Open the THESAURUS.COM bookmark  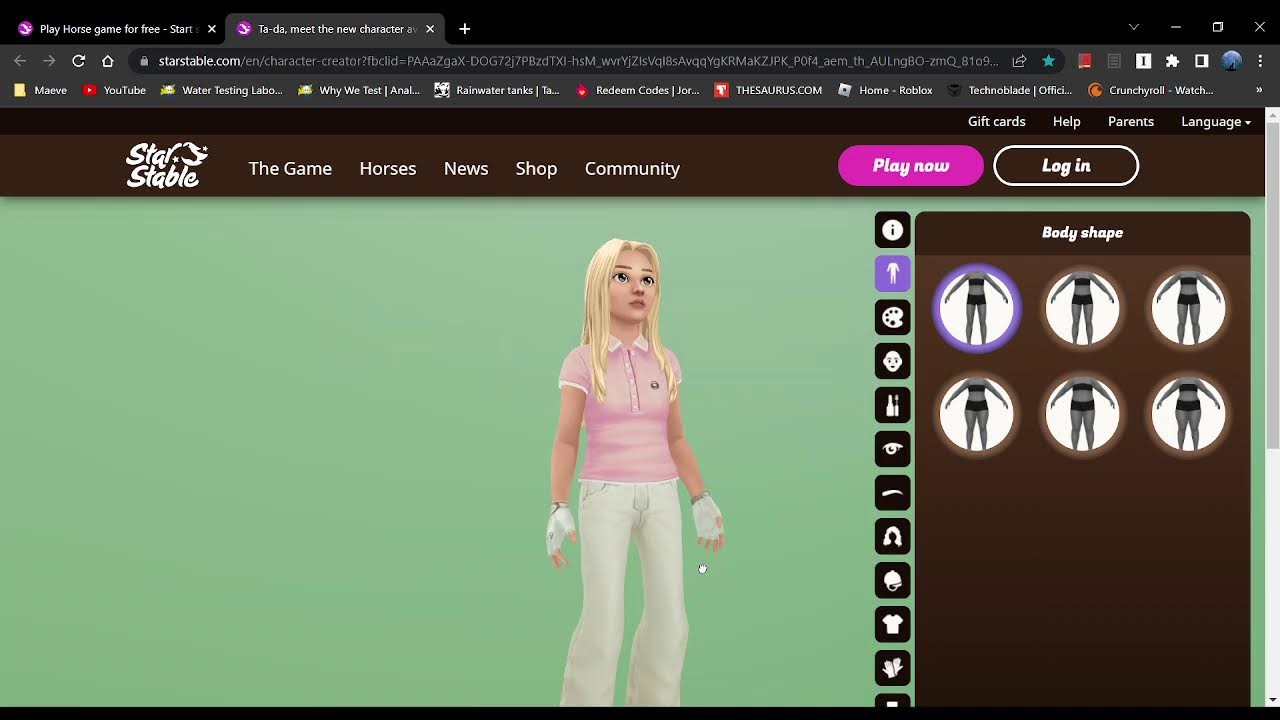(x=768, y=90)
